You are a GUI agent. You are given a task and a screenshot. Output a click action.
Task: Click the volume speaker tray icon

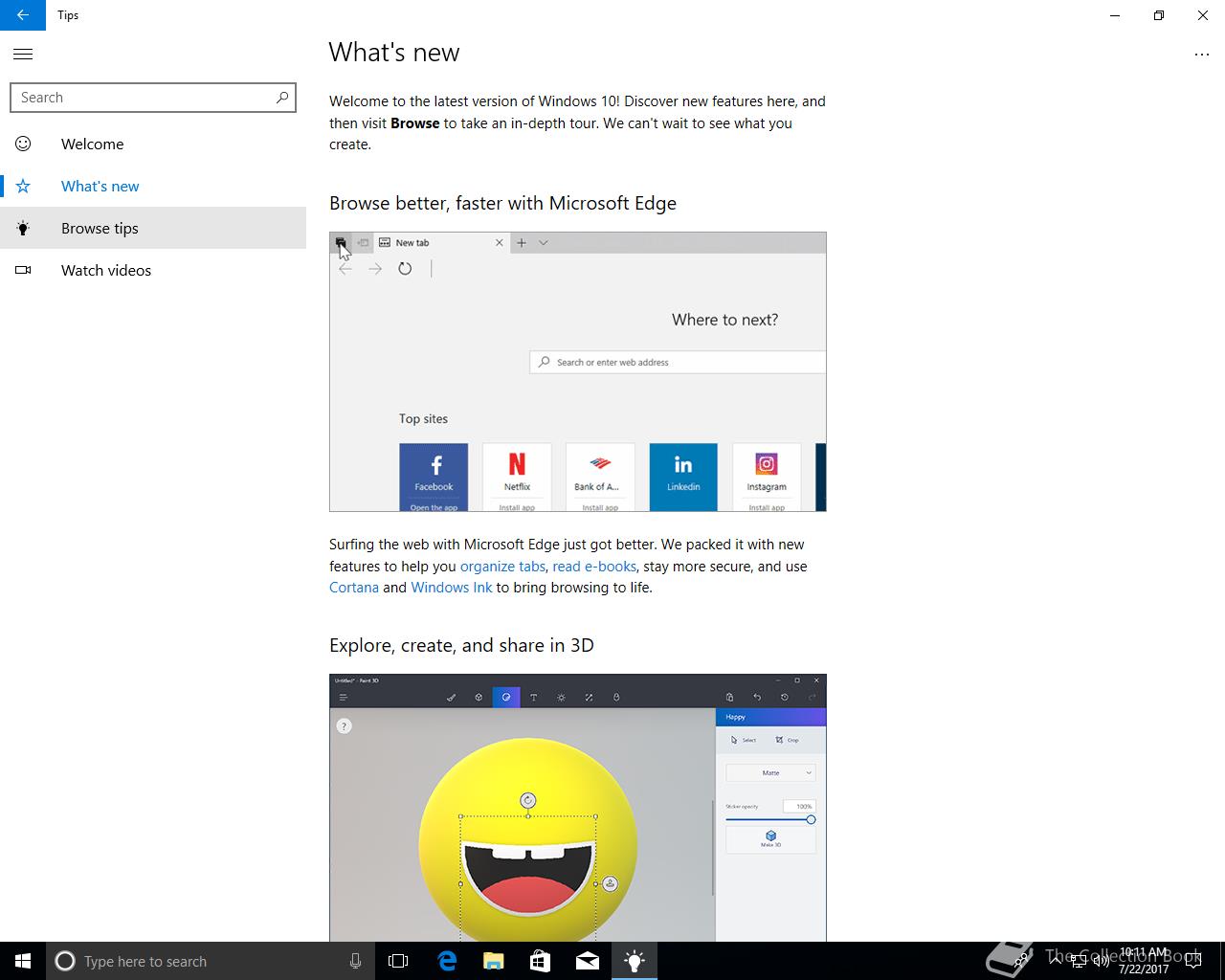click(x=1101, y=961)
